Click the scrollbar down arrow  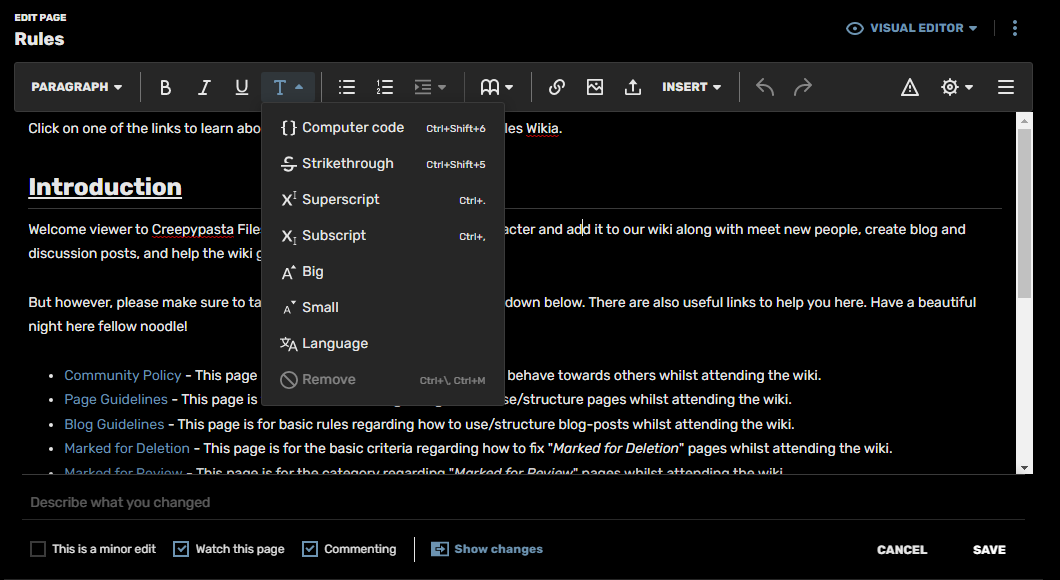click(x=1024, y=468)
